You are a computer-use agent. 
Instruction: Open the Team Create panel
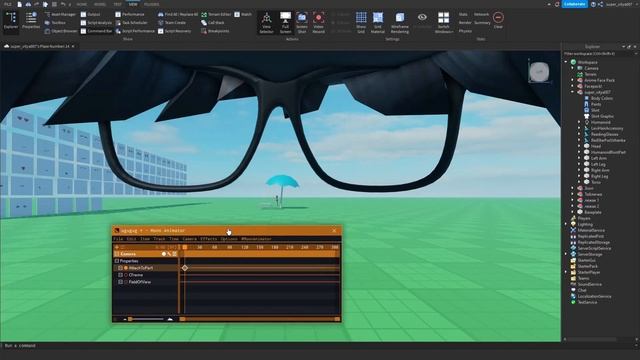[x=172, y=23]
